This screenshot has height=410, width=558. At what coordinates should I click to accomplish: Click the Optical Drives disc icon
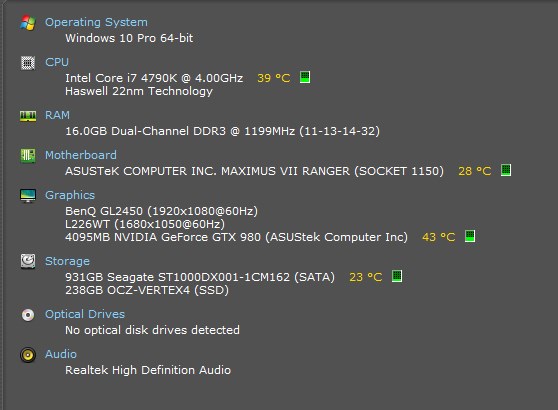click(28, 315)
